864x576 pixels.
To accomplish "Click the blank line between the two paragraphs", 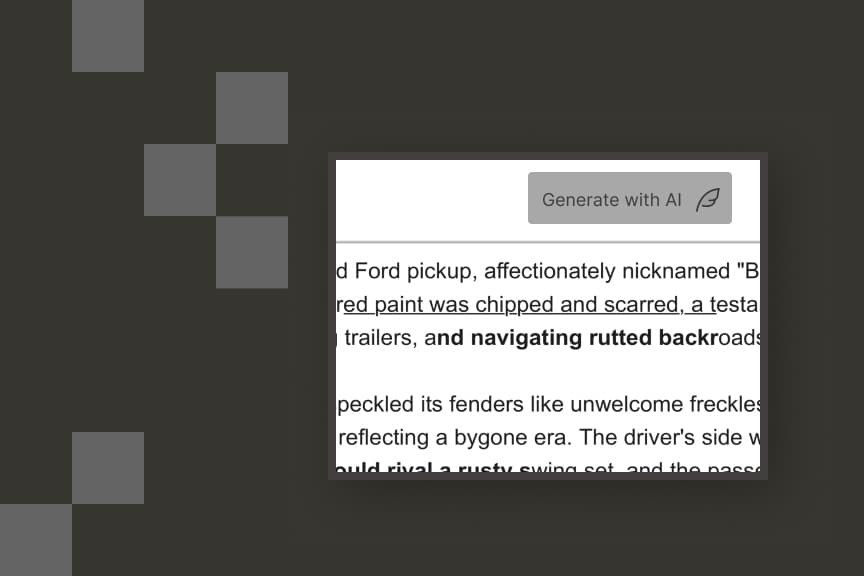I will pos(545,371).
